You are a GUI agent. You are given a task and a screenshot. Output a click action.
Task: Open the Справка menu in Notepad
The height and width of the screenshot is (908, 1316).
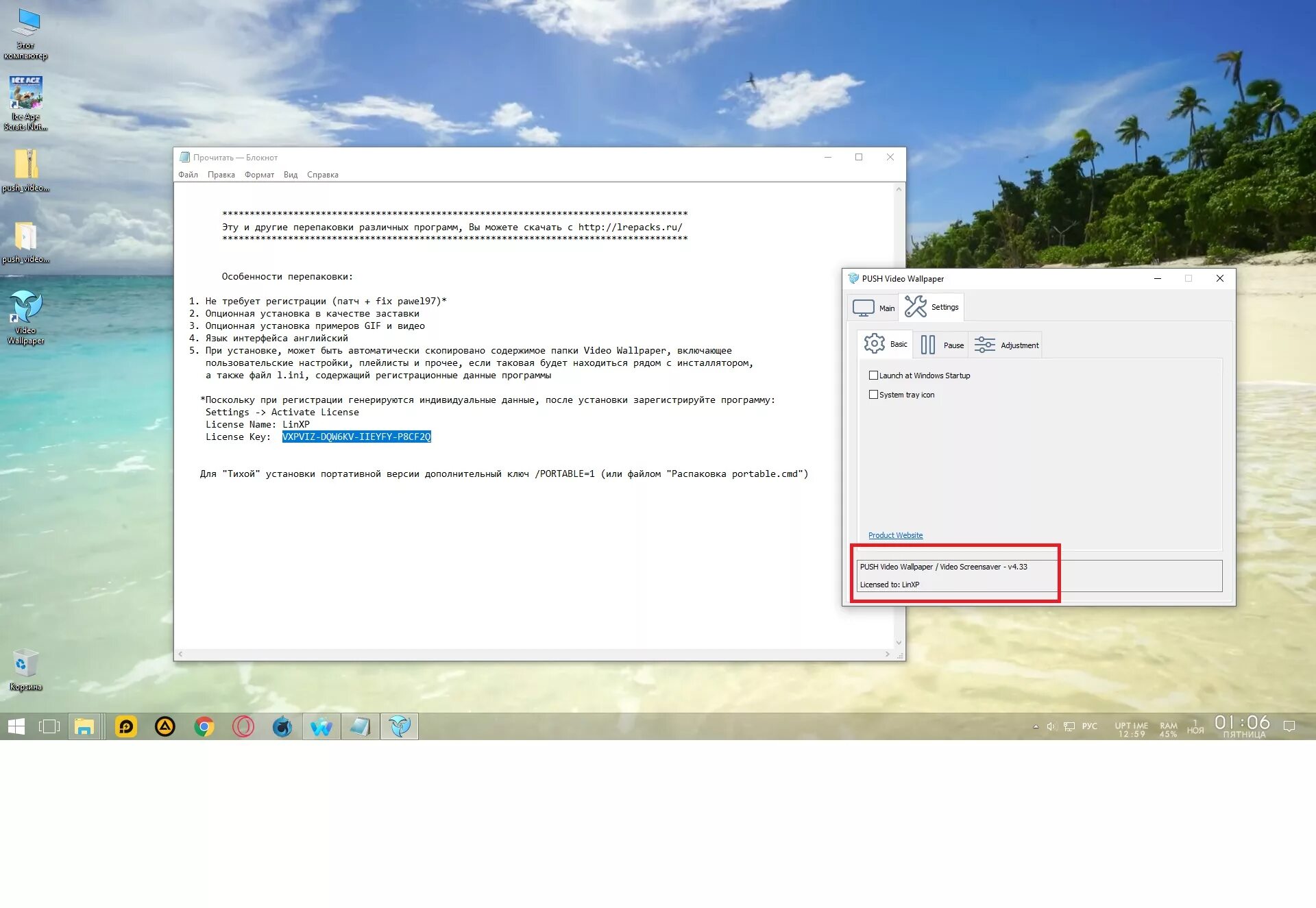322,175
